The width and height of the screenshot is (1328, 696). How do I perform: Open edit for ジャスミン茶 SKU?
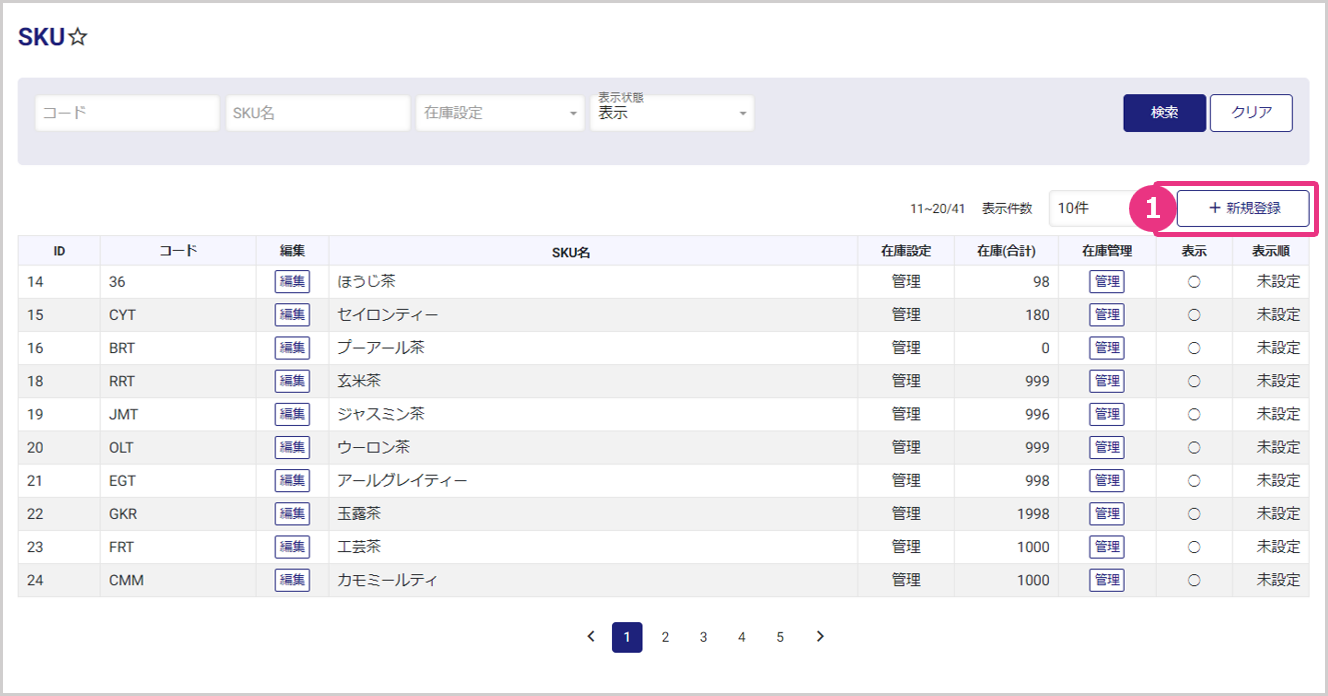tap(292, 414)
